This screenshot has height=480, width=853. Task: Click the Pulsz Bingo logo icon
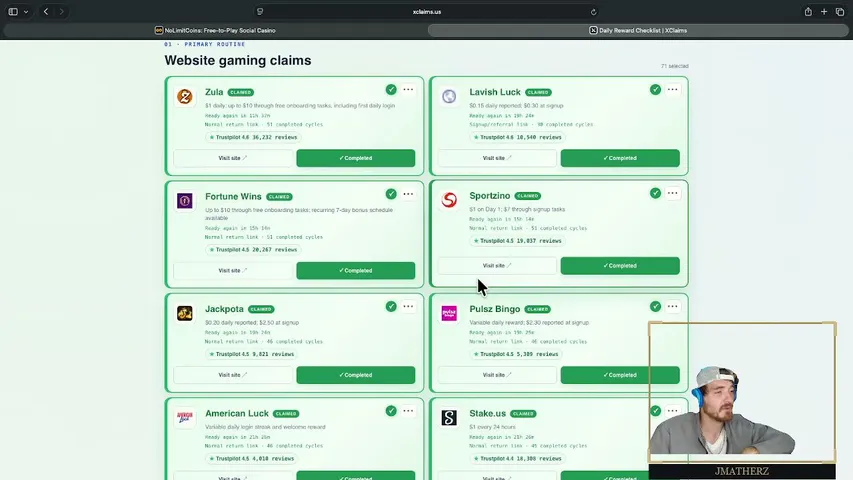tap(449, 313)
